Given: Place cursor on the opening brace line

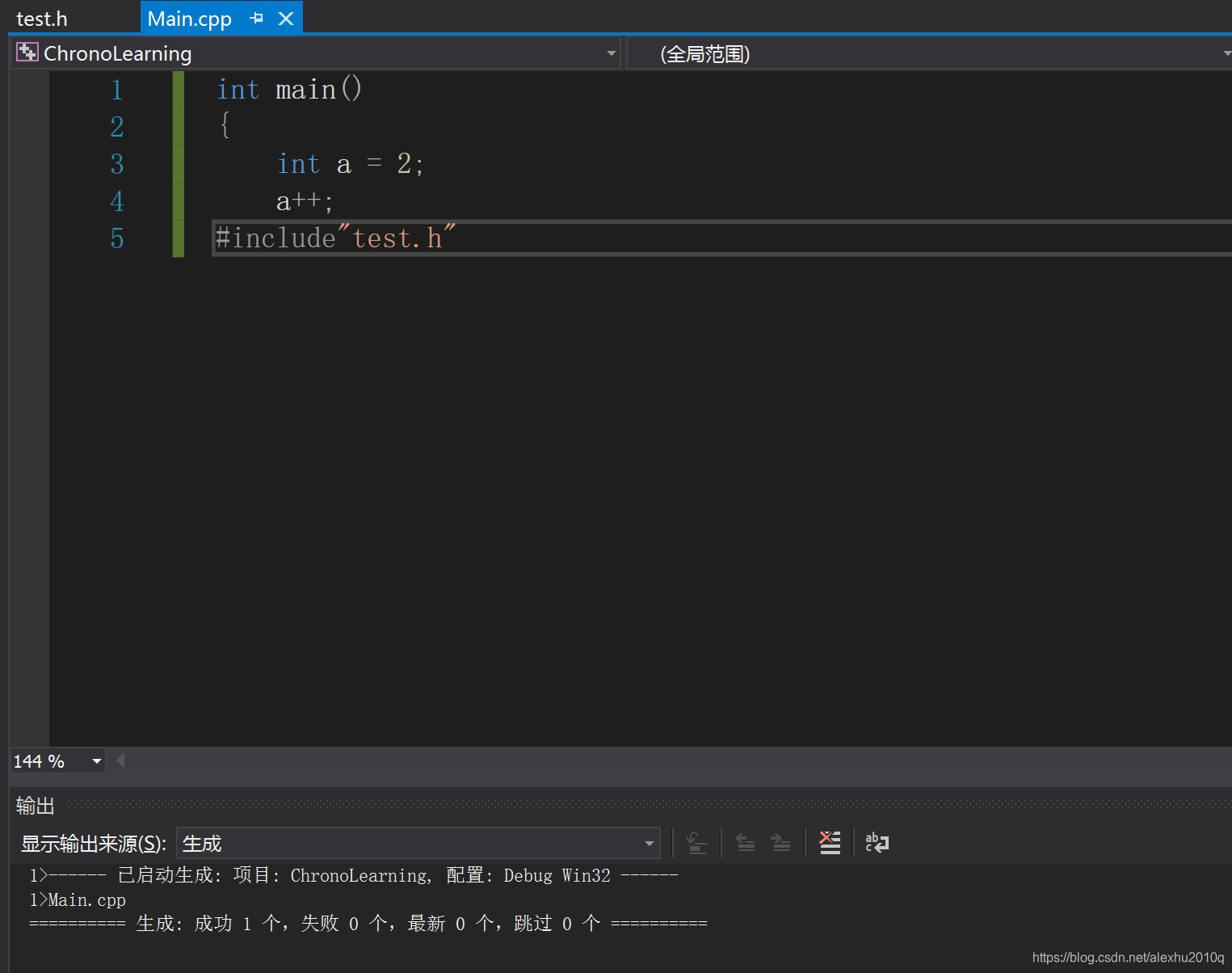Looking at the screenshot, I should pos(225,125).
